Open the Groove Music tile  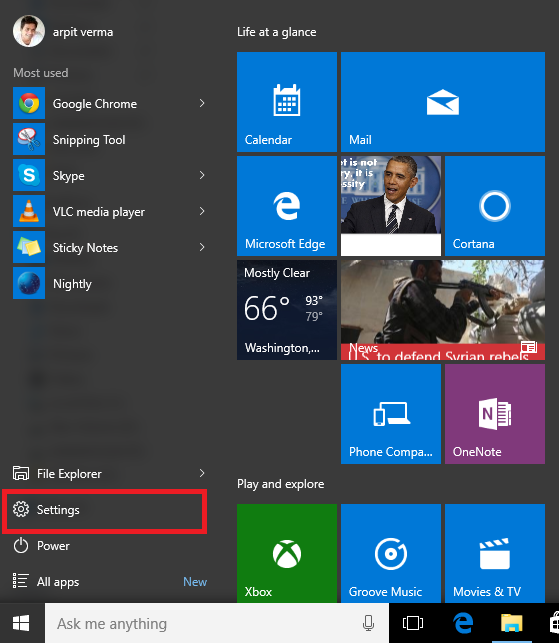tap(391, 553)
